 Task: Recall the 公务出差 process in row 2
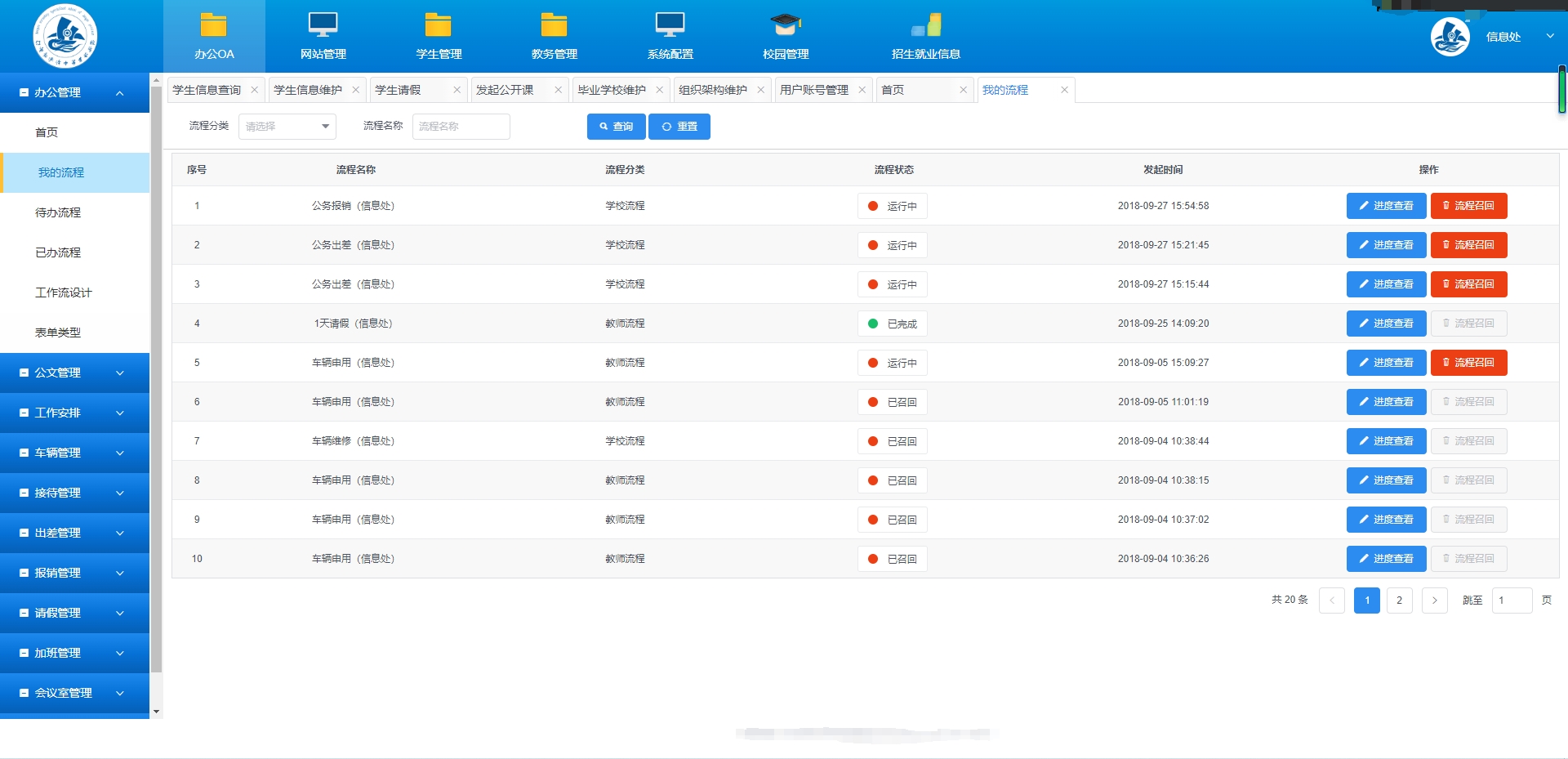(1468, 245)
